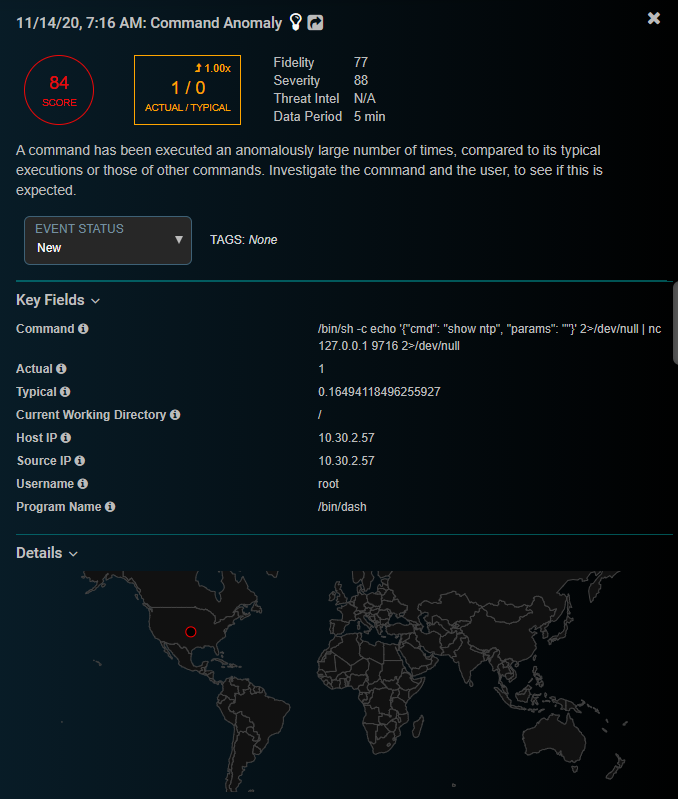678x799 pixels.
Task: Click the share arrow icon in header
Action: (315, 22)
